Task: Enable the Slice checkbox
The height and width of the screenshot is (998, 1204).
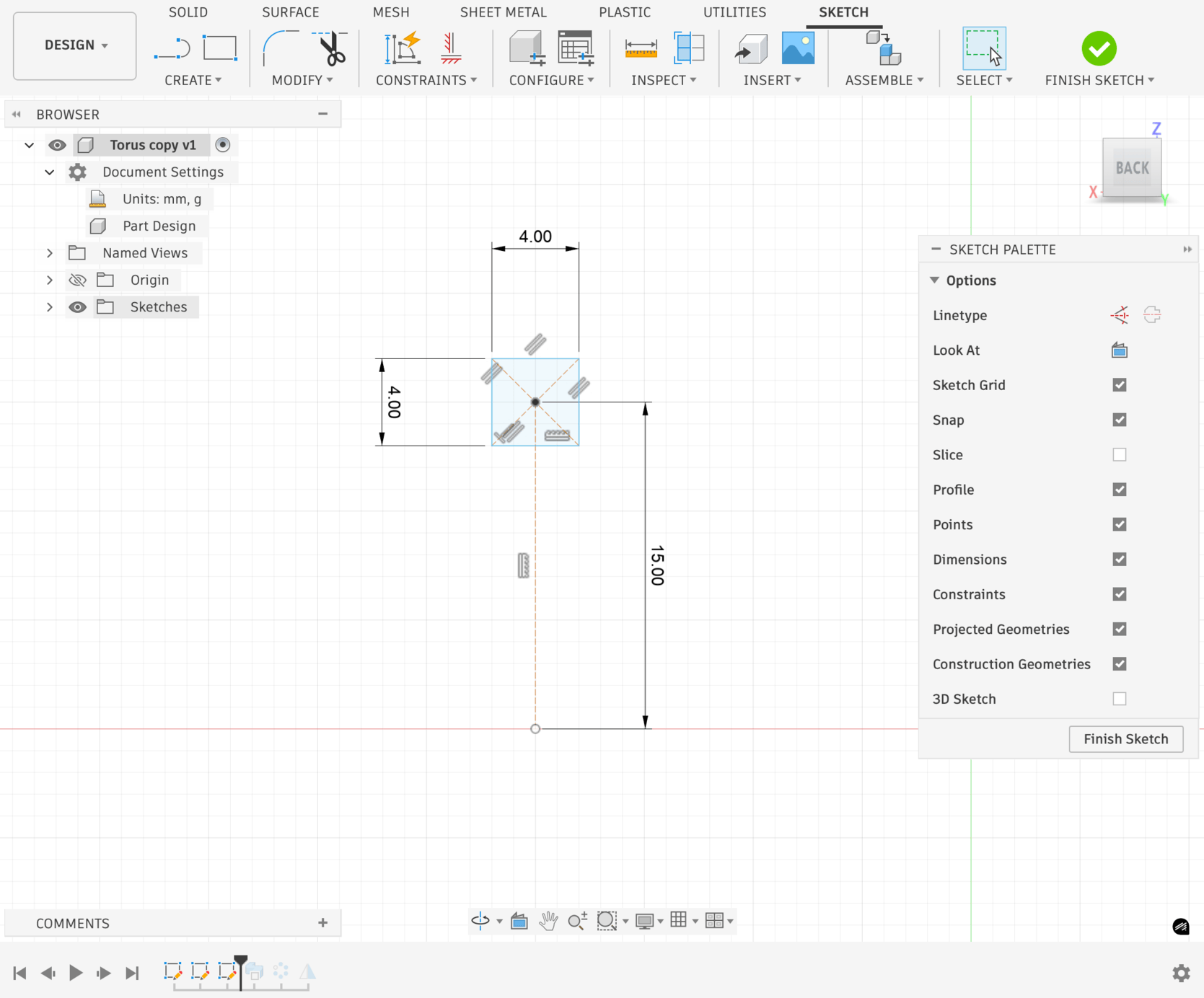Action: tap(1120, 455)
